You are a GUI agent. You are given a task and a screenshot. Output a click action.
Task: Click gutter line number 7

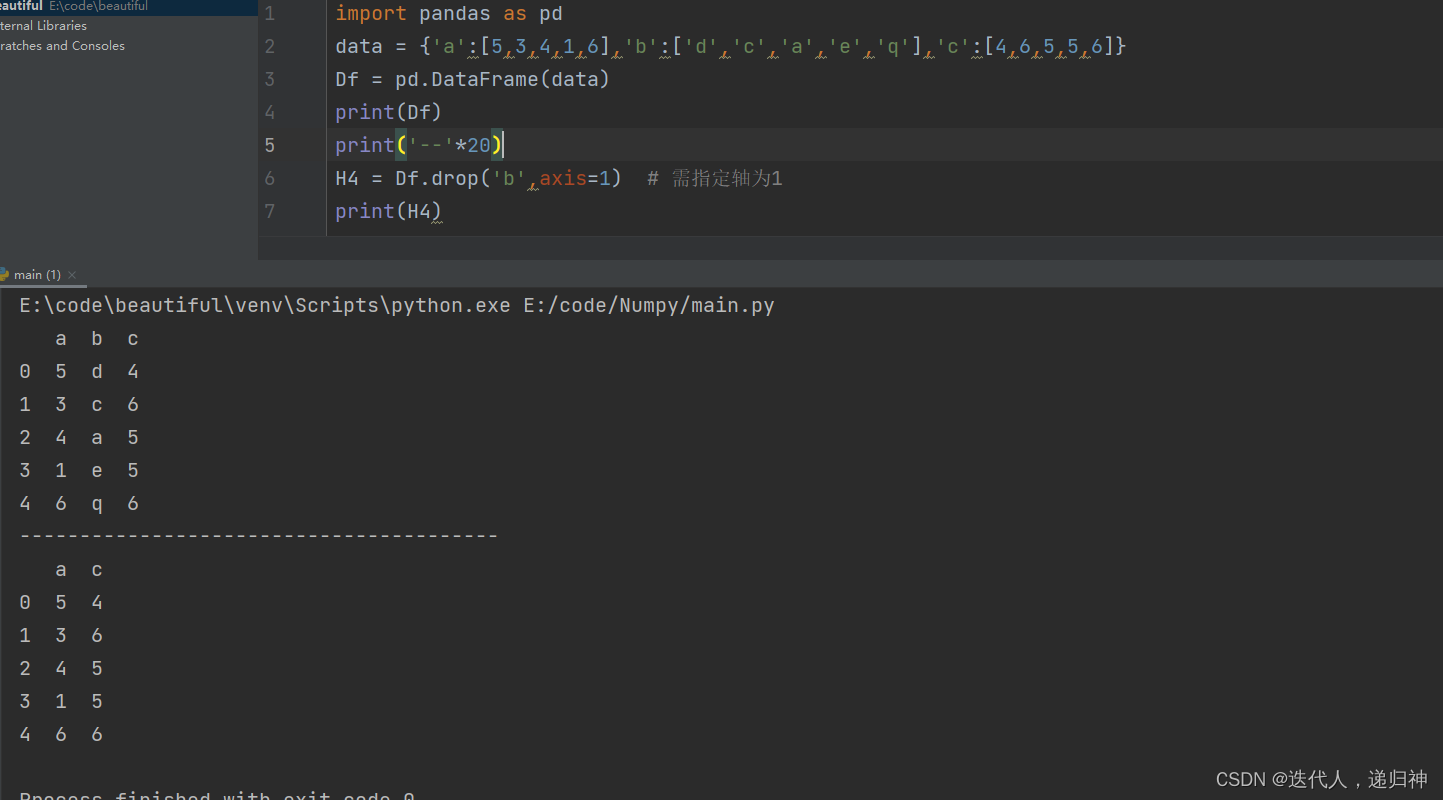click(270, 212)
